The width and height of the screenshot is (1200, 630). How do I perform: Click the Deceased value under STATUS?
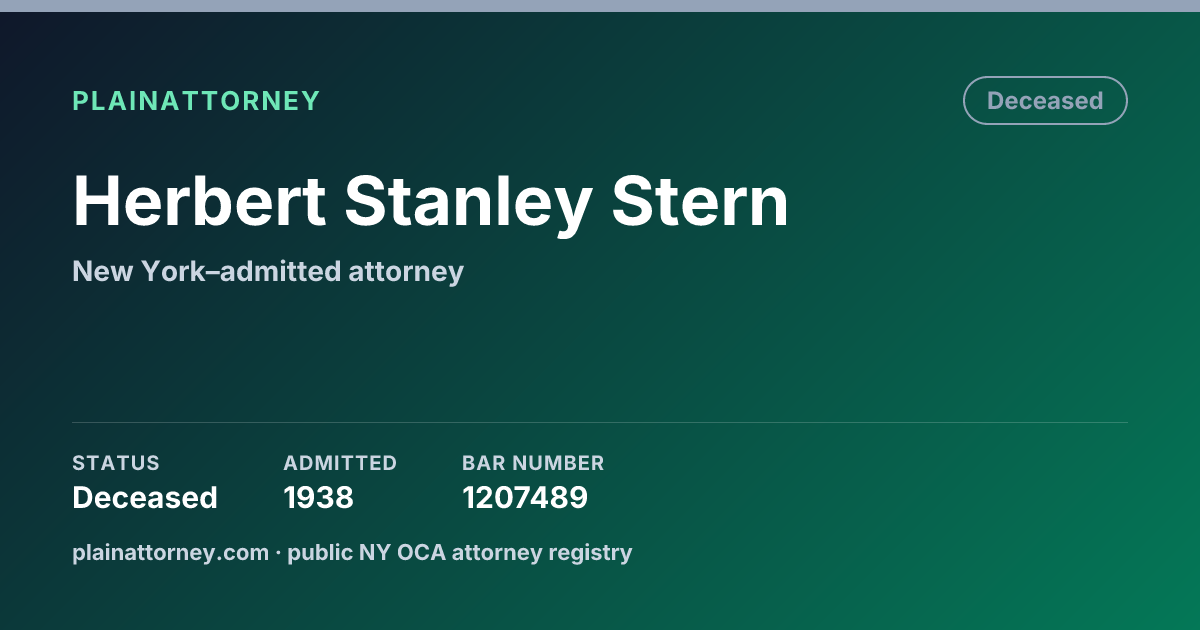point(145,497)
